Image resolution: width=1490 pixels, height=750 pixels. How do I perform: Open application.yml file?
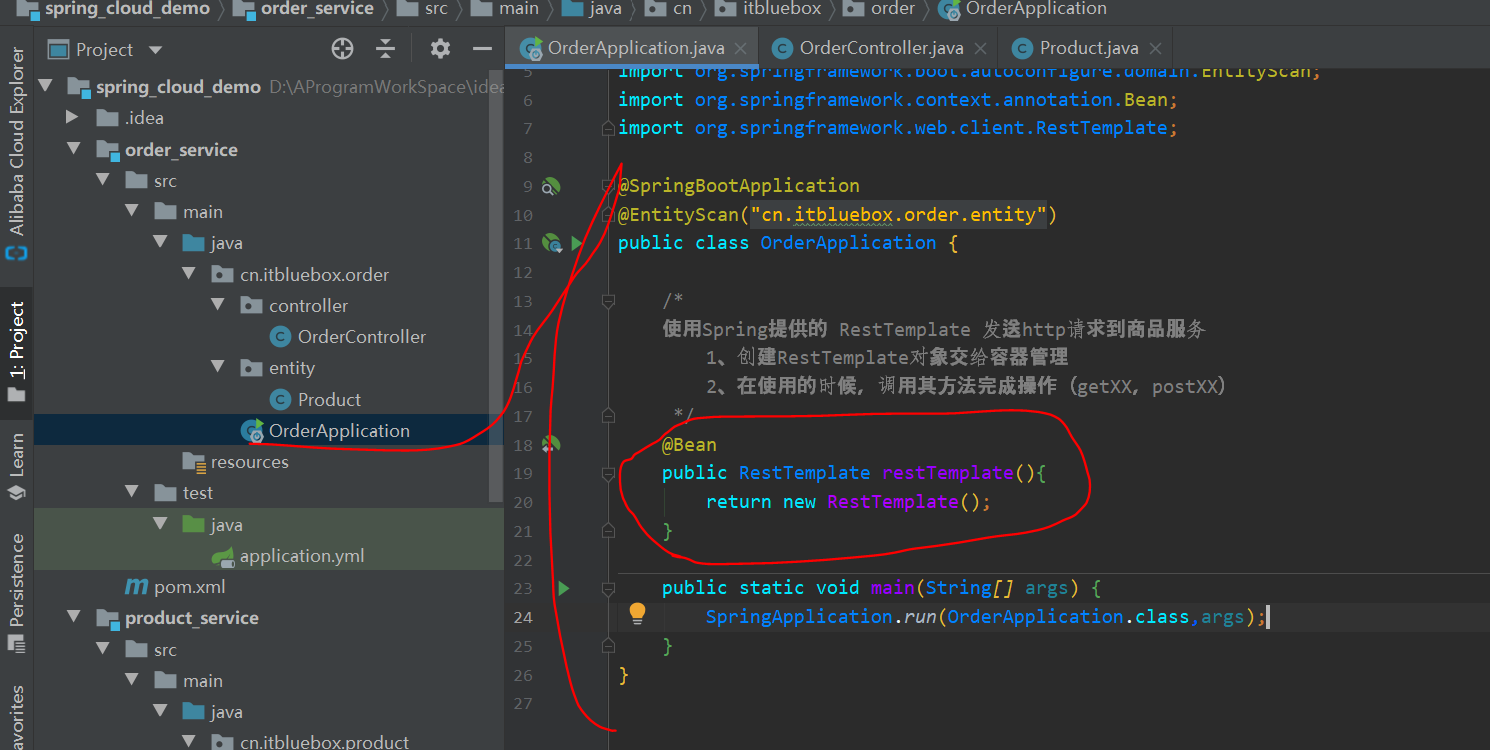(x=302, y=556)
